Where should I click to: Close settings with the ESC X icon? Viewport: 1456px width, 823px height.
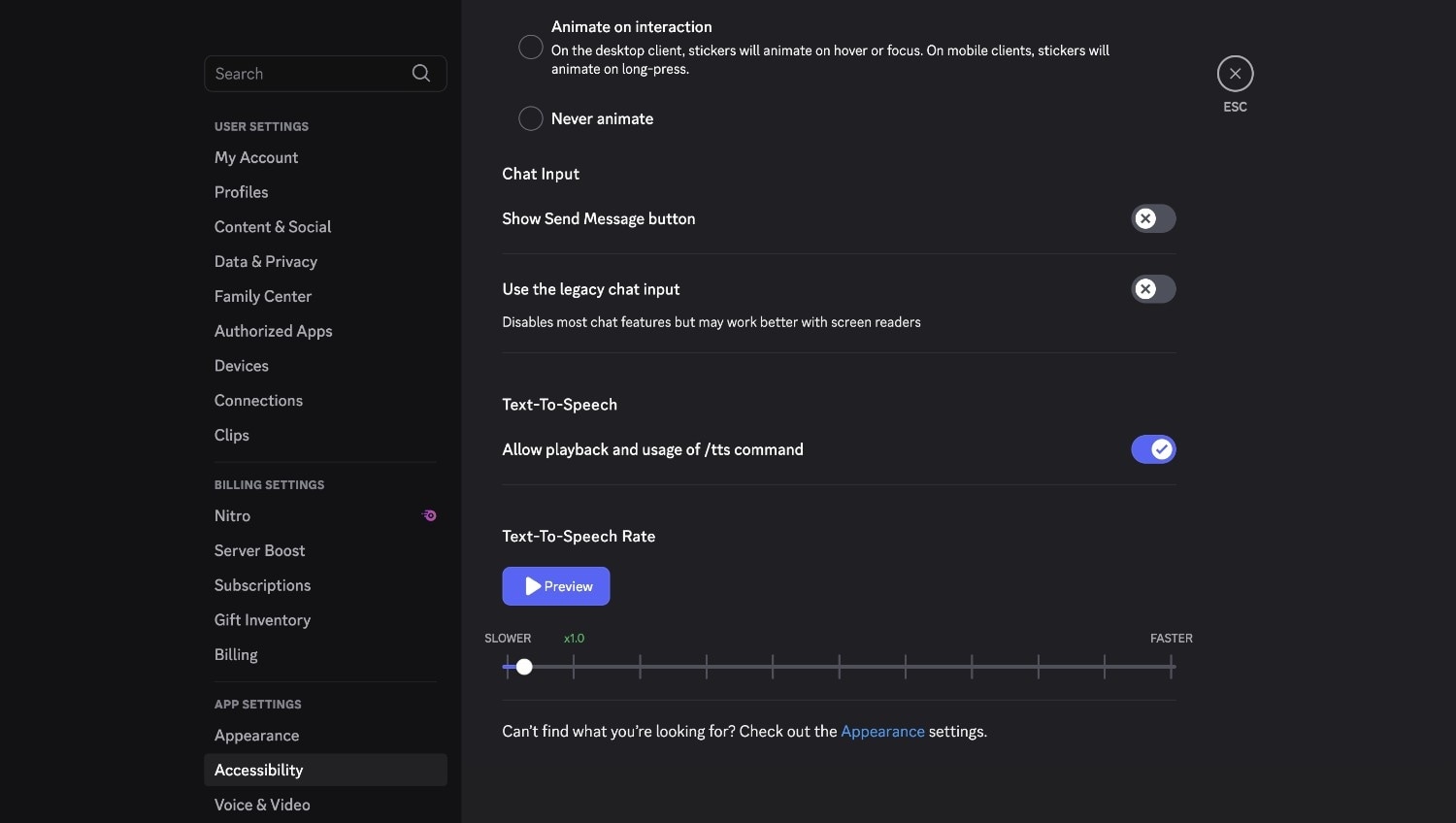coord(1235,74)
